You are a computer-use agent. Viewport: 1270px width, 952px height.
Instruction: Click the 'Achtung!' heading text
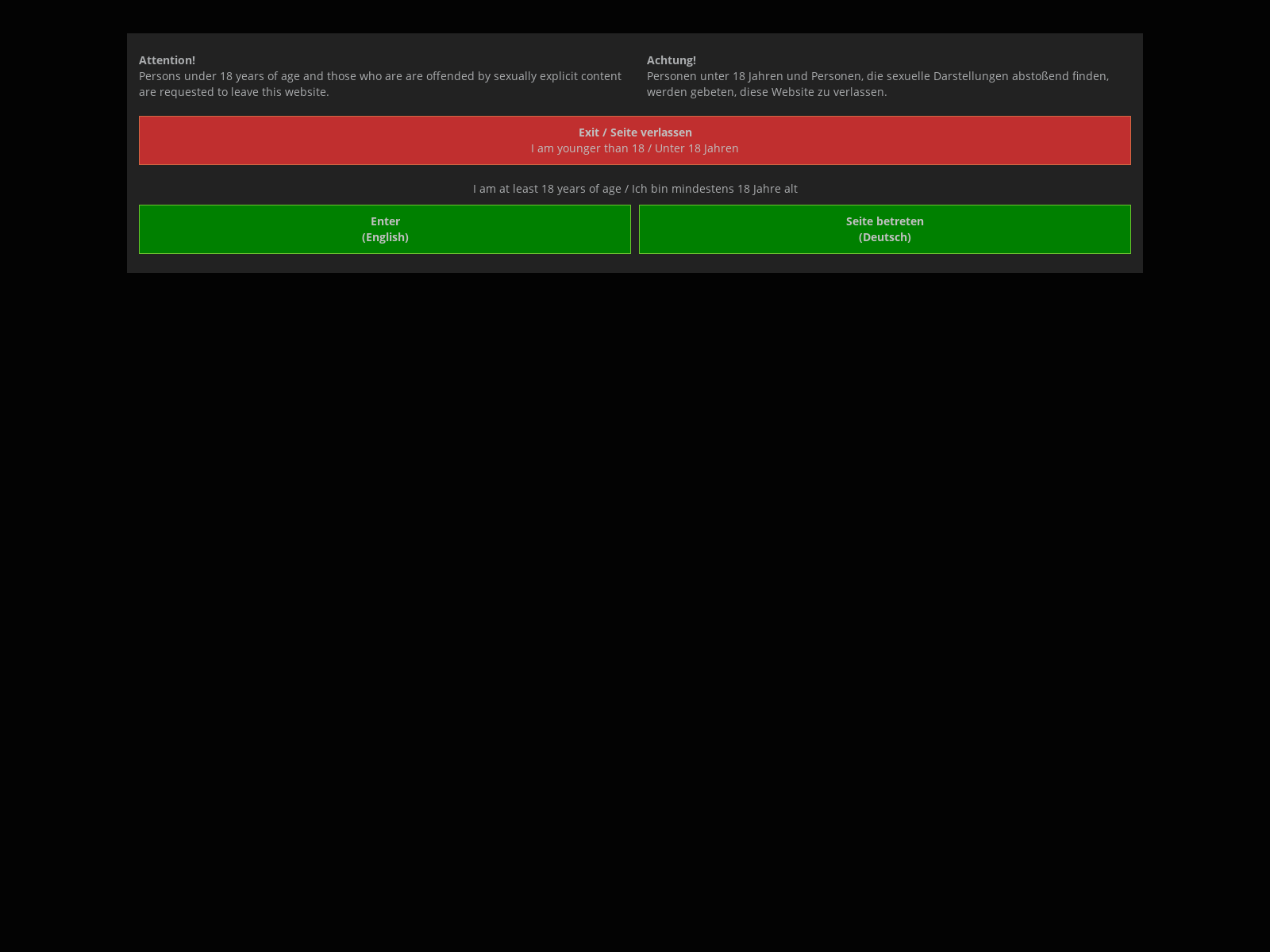pyautogui.click(x=672, y=60)
